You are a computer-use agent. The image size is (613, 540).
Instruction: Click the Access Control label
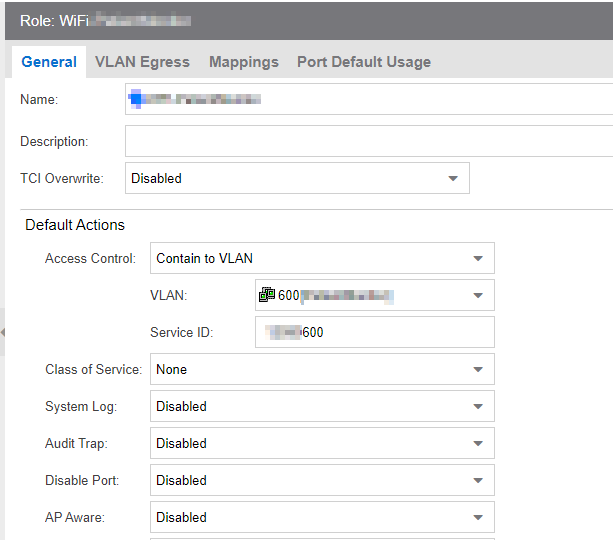point(90,258)
